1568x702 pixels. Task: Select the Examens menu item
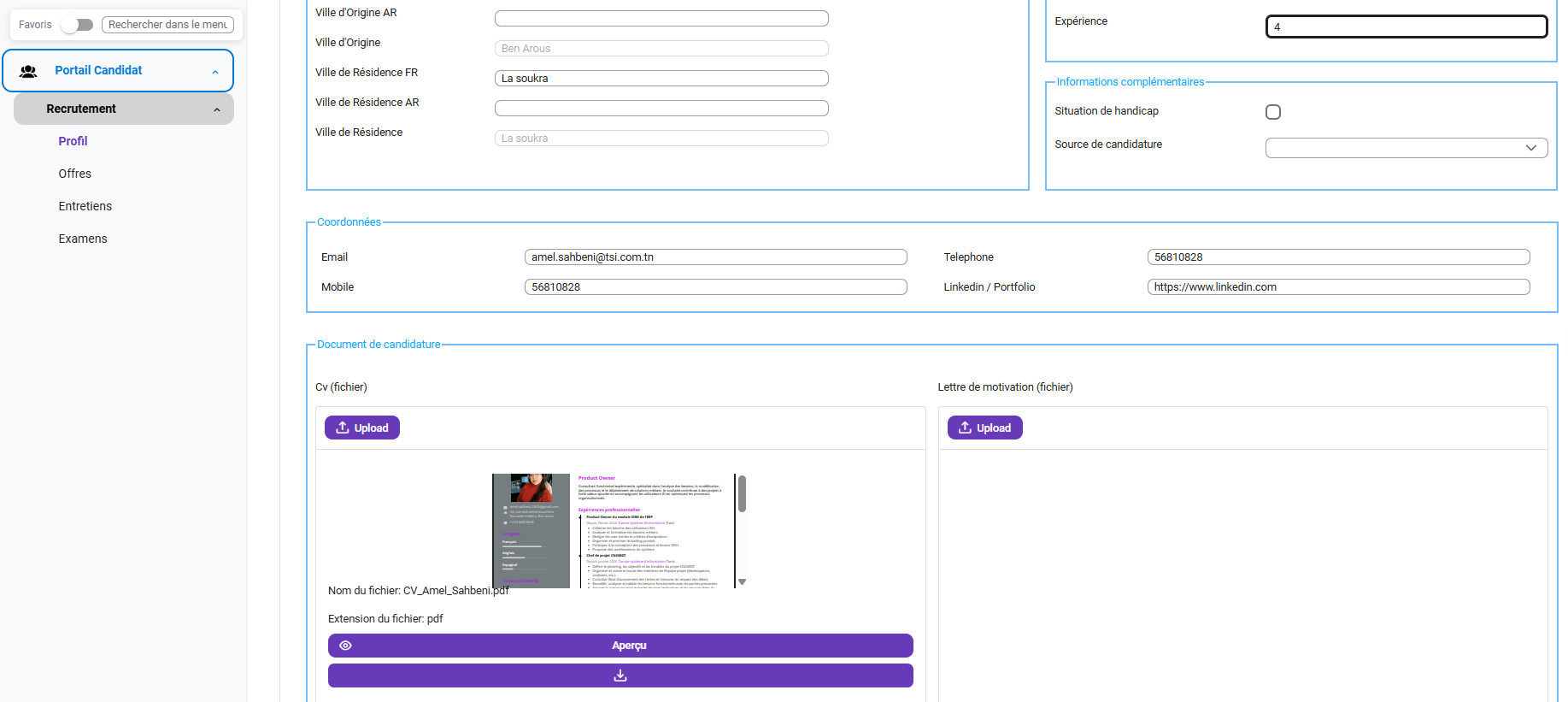point(83,239)
